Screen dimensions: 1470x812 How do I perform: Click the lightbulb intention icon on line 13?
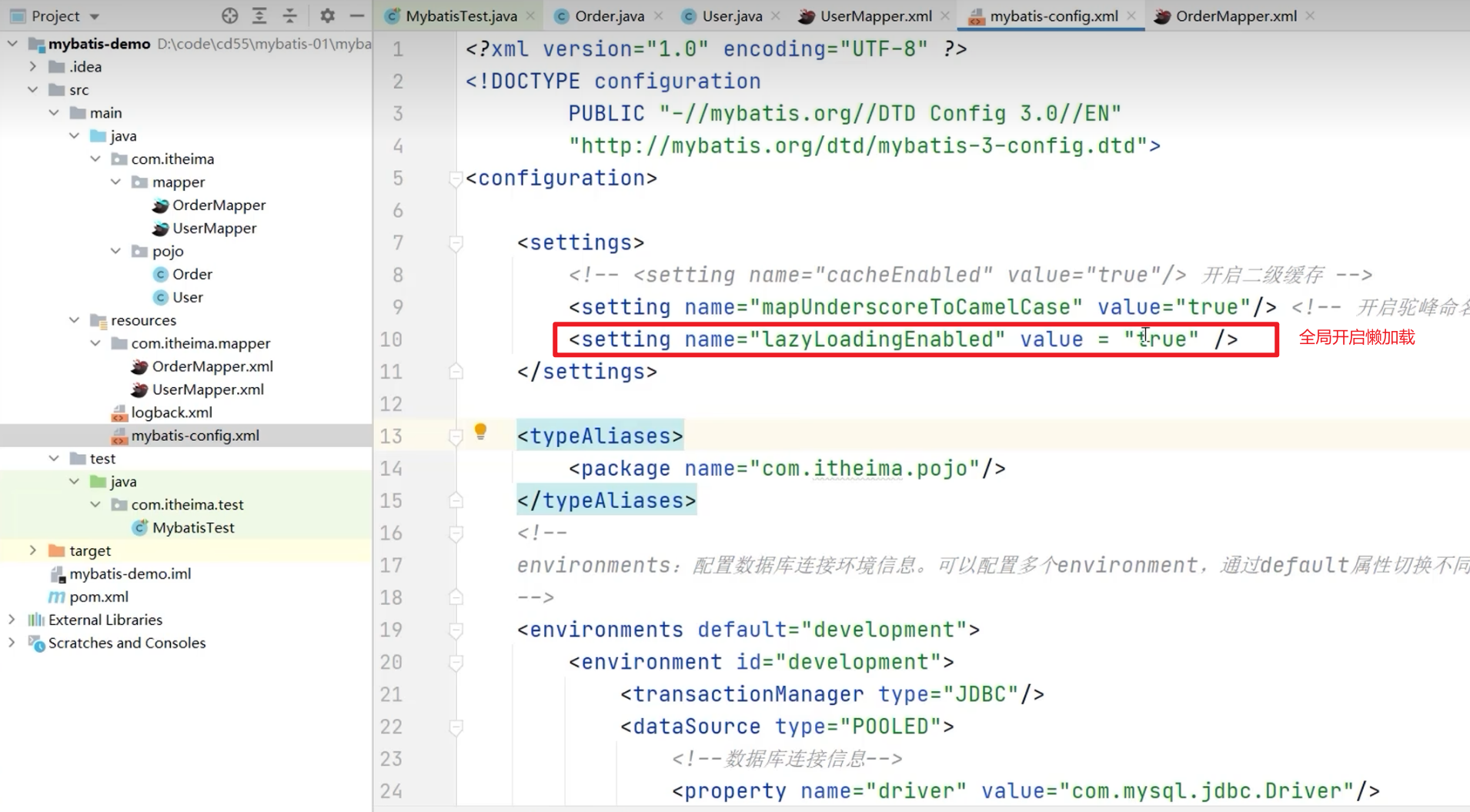coord(480,431)
